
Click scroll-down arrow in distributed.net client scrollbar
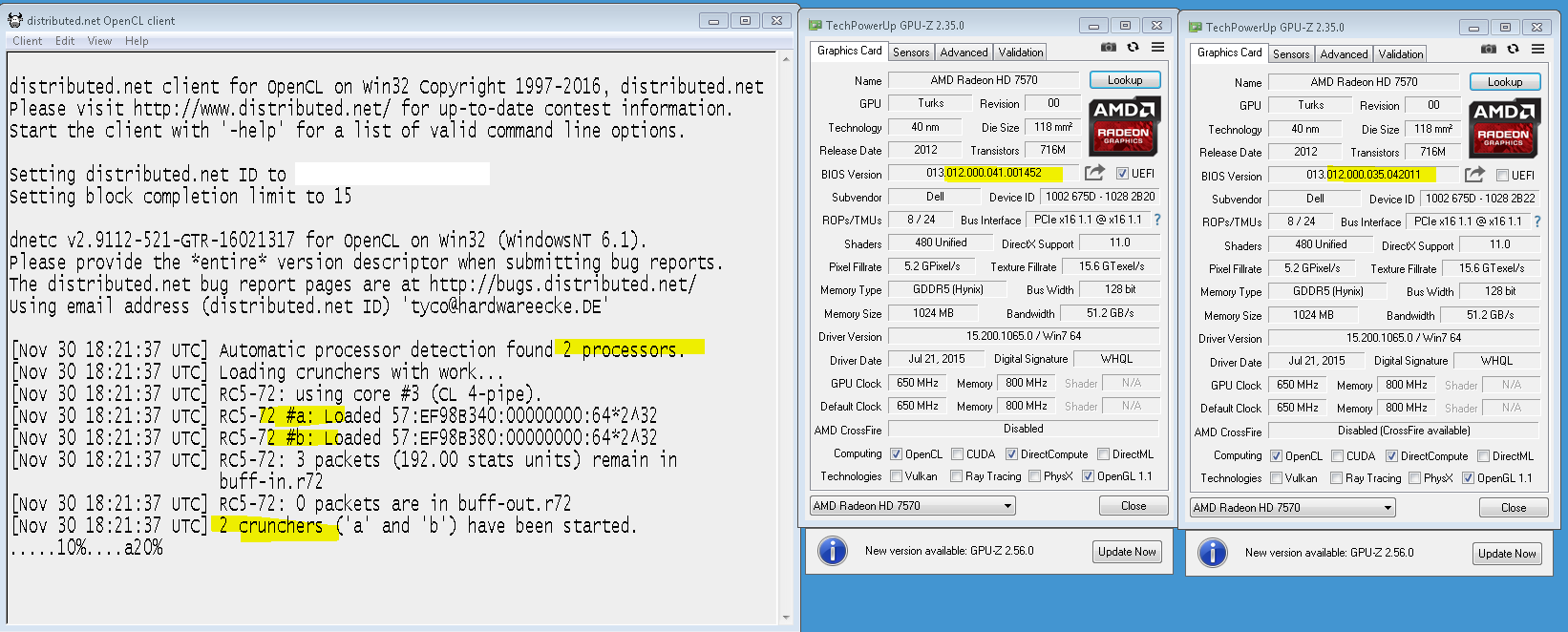pos(786,617)
